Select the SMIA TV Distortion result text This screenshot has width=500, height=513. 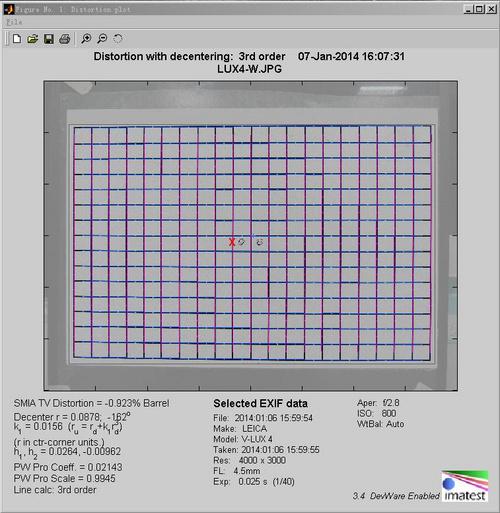point(91,403)
